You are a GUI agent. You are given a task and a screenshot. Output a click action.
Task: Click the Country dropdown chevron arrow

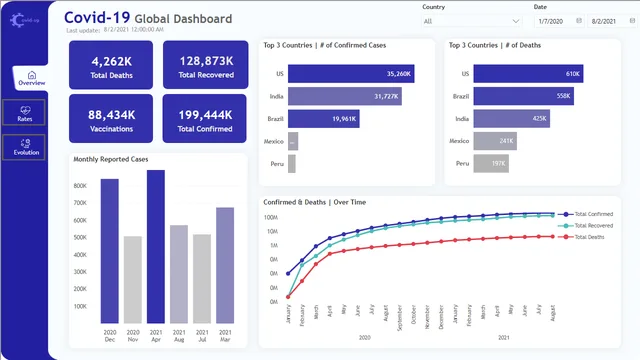[x=516, y=21]
